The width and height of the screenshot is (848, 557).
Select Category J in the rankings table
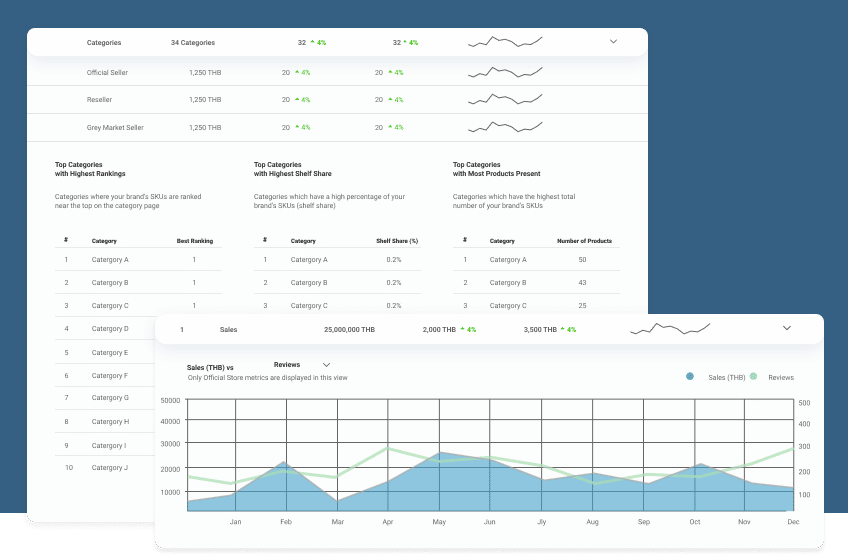point(109,468)
